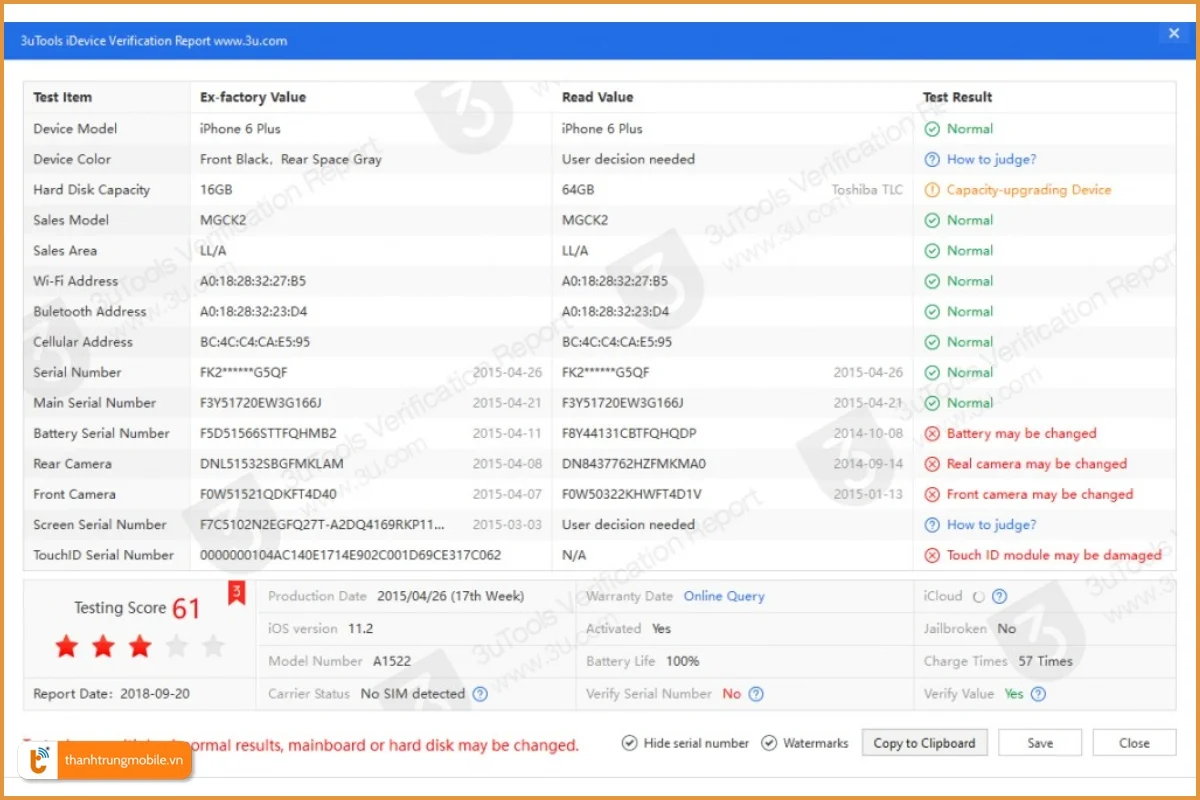1200x800 pixels.
Task: Click help icon beside Verify Serial Number
Action: [x=756, y=694]
